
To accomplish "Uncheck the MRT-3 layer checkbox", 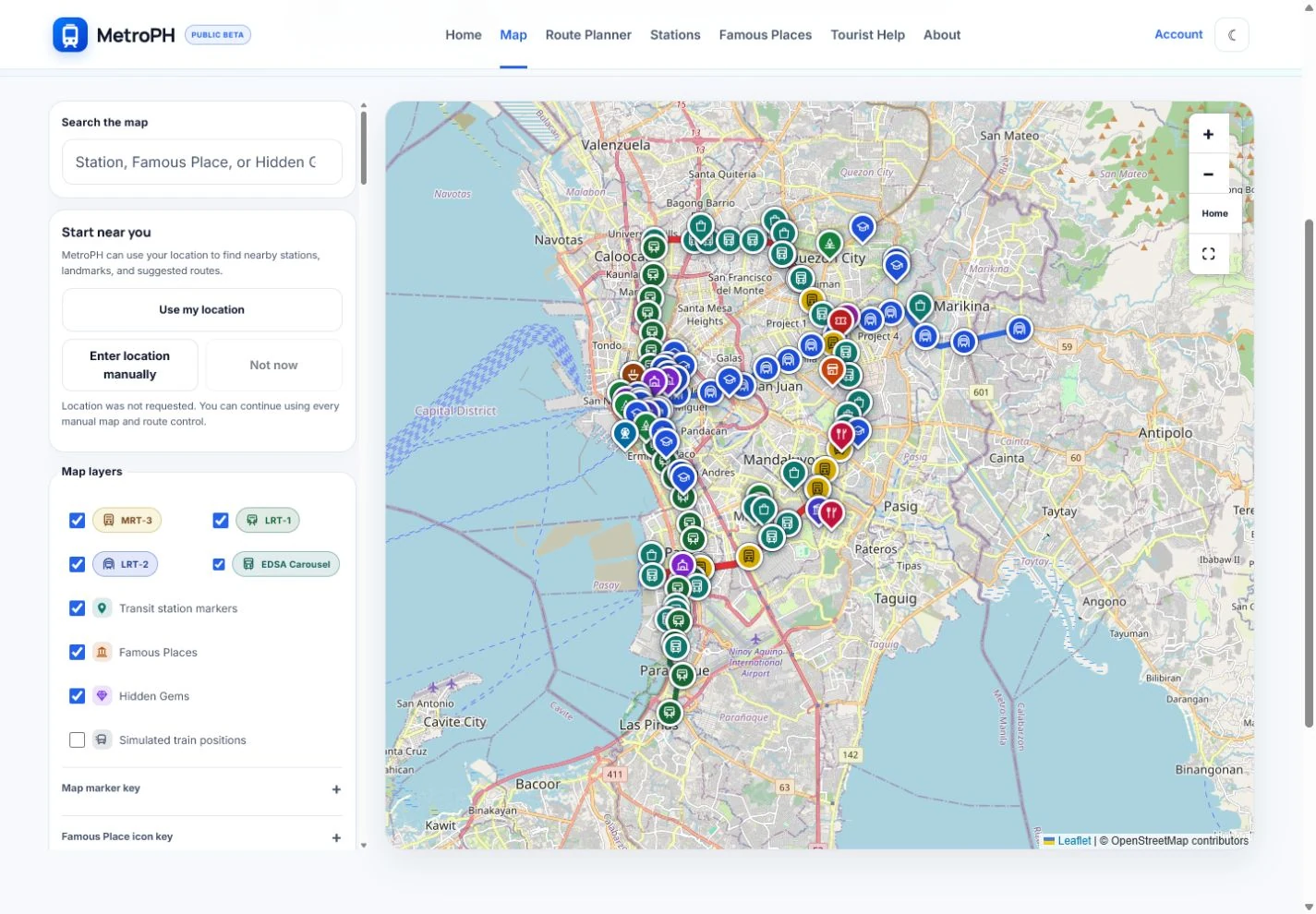I will [x=78, y=521].
